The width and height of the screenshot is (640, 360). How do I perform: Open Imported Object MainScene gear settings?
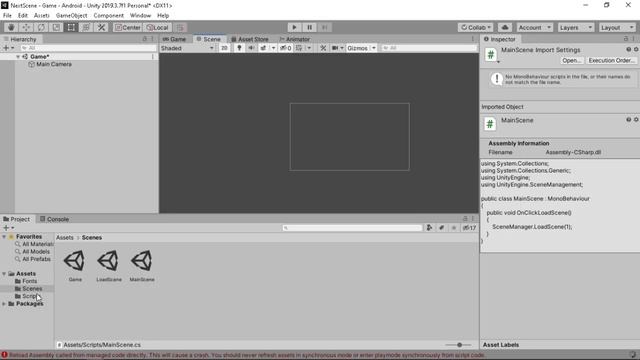pos(636,120)
